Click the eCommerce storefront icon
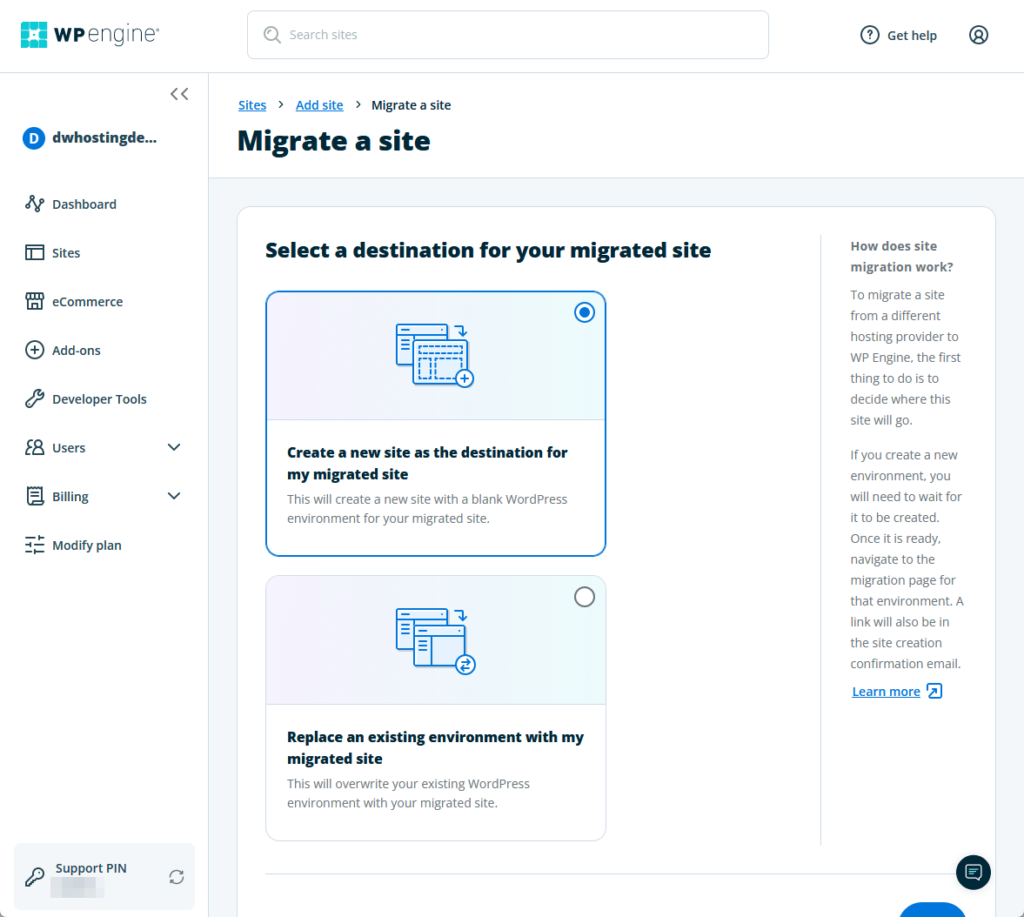 [x=35, y=301]
